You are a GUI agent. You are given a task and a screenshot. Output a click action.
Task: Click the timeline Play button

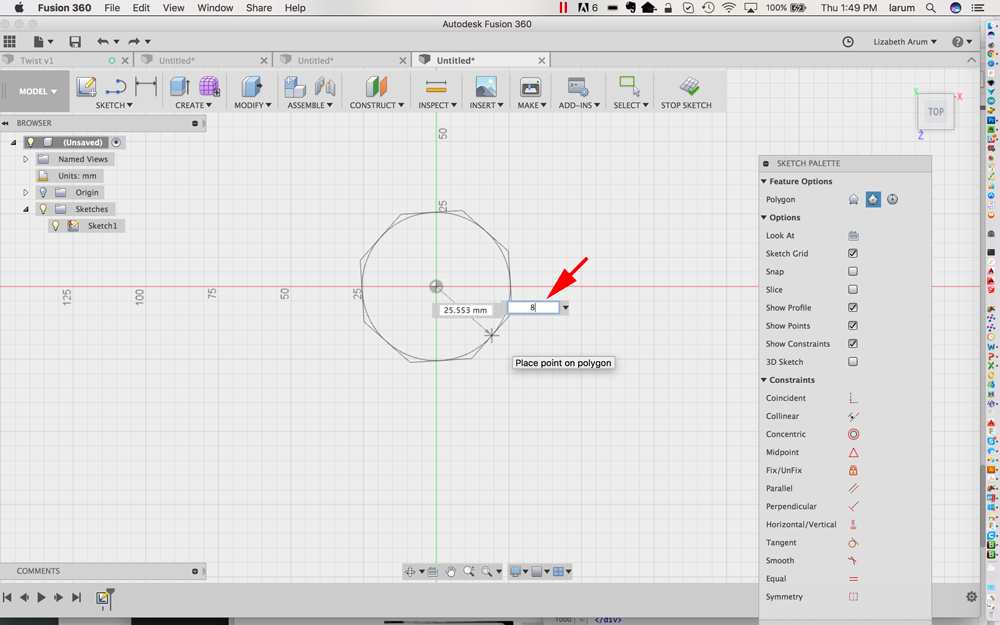41,598
